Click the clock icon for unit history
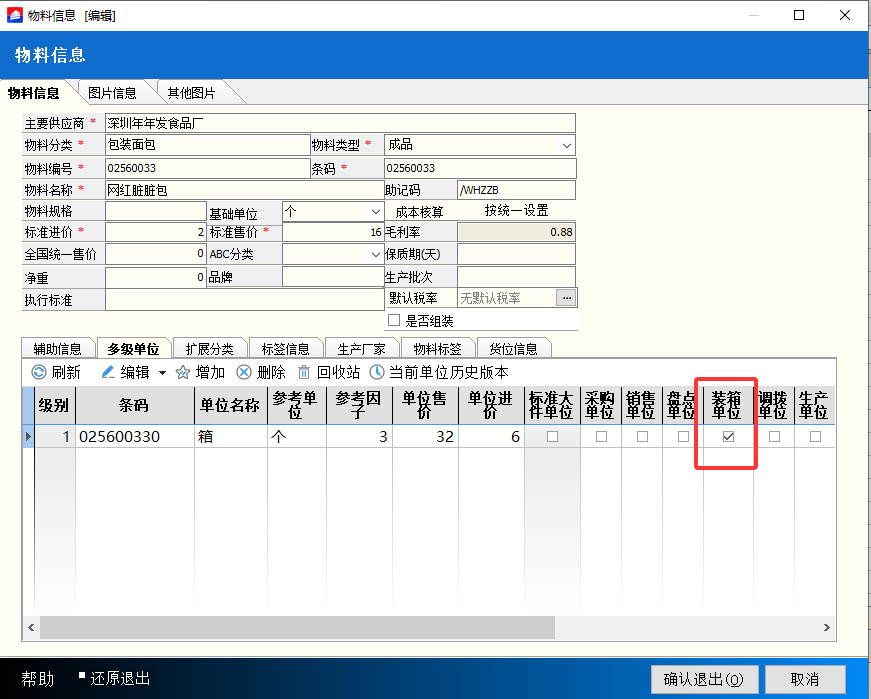This screenshot has width=871, height=699. [x=377, y=372]
